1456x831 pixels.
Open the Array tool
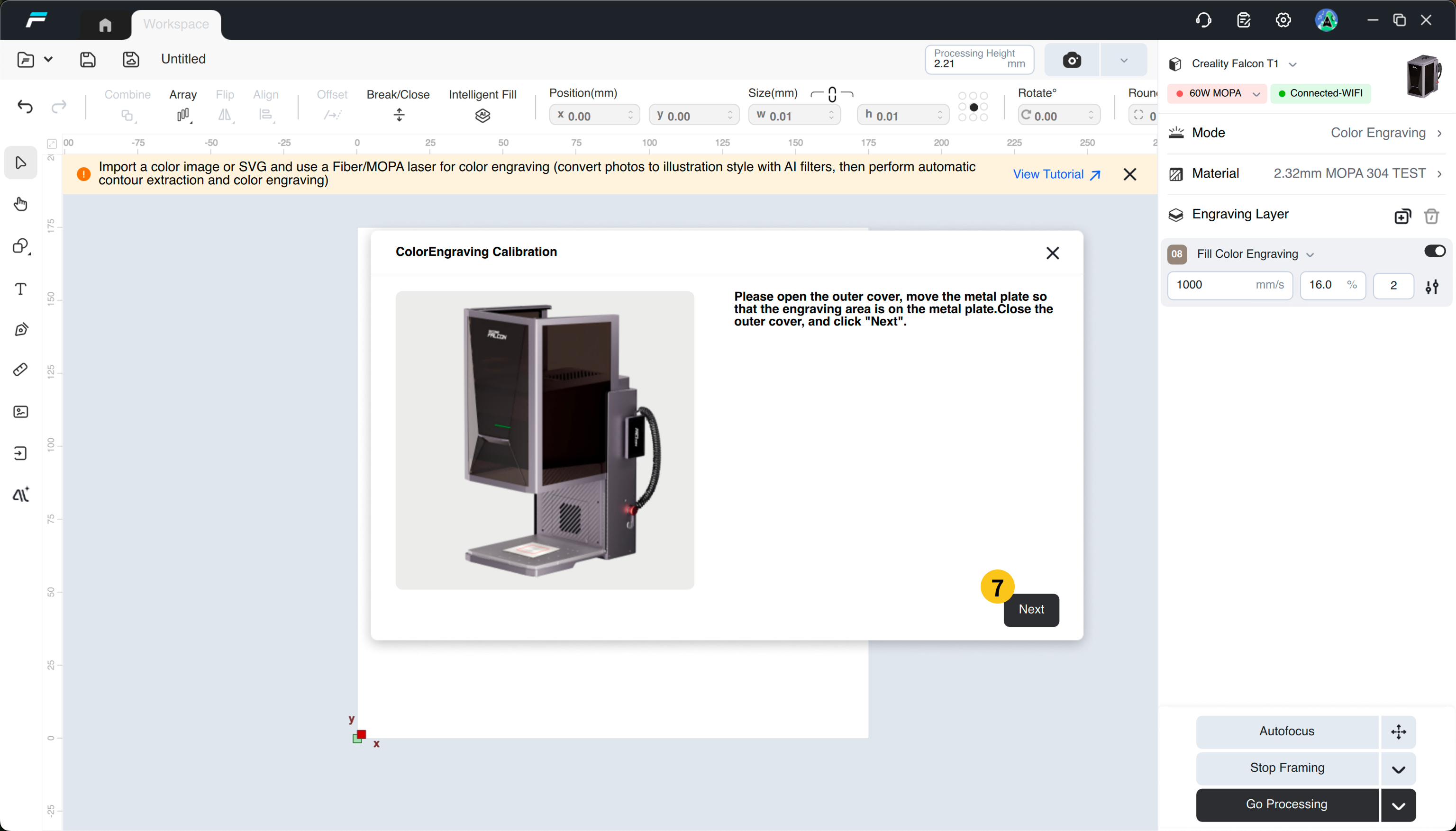point(183,106)
